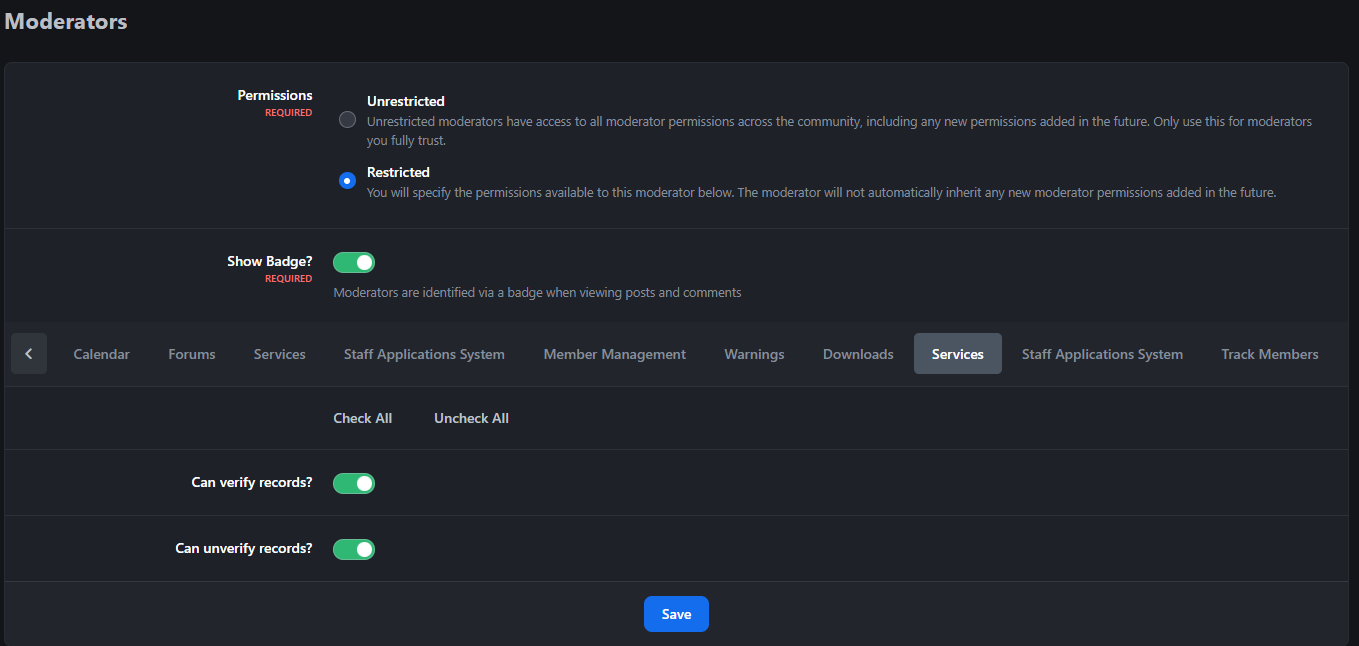Turn off the Can unverify records toggle
This screenshot has width=1359, height=646.
click(x=354, y=549)
